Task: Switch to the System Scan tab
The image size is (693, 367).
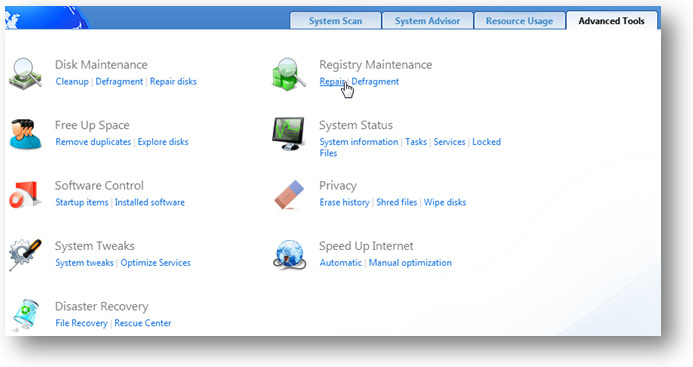Action: 335,21
